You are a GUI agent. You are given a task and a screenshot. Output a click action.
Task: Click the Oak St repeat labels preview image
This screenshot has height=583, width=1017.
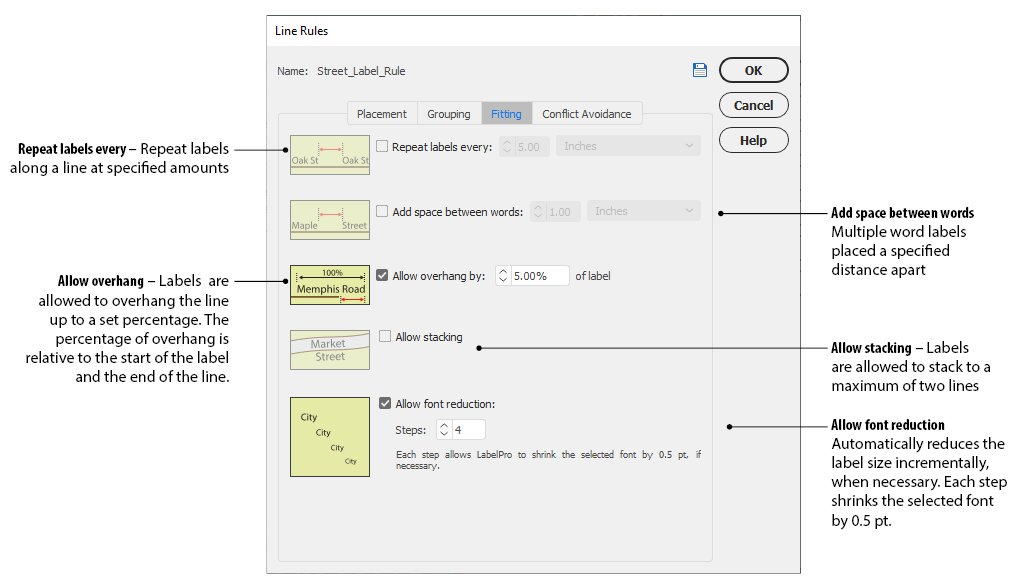[330, 155]
